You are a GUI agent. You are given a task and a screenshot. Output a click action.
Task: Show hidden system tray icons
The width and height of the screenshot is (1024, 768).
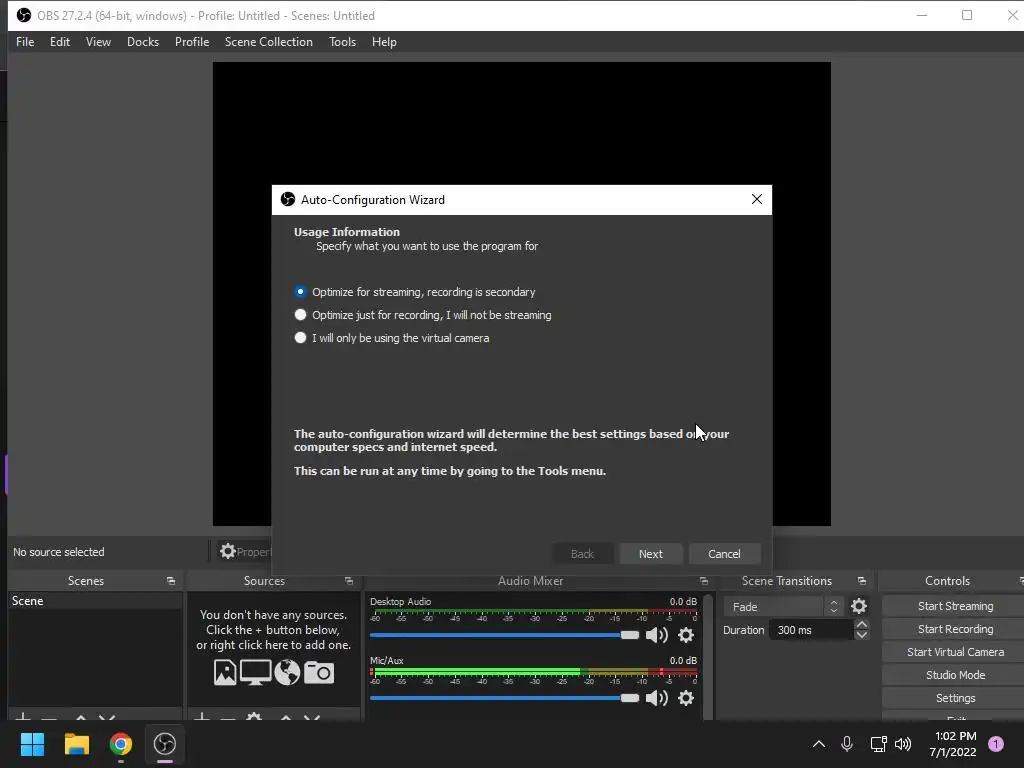point(818,744)
